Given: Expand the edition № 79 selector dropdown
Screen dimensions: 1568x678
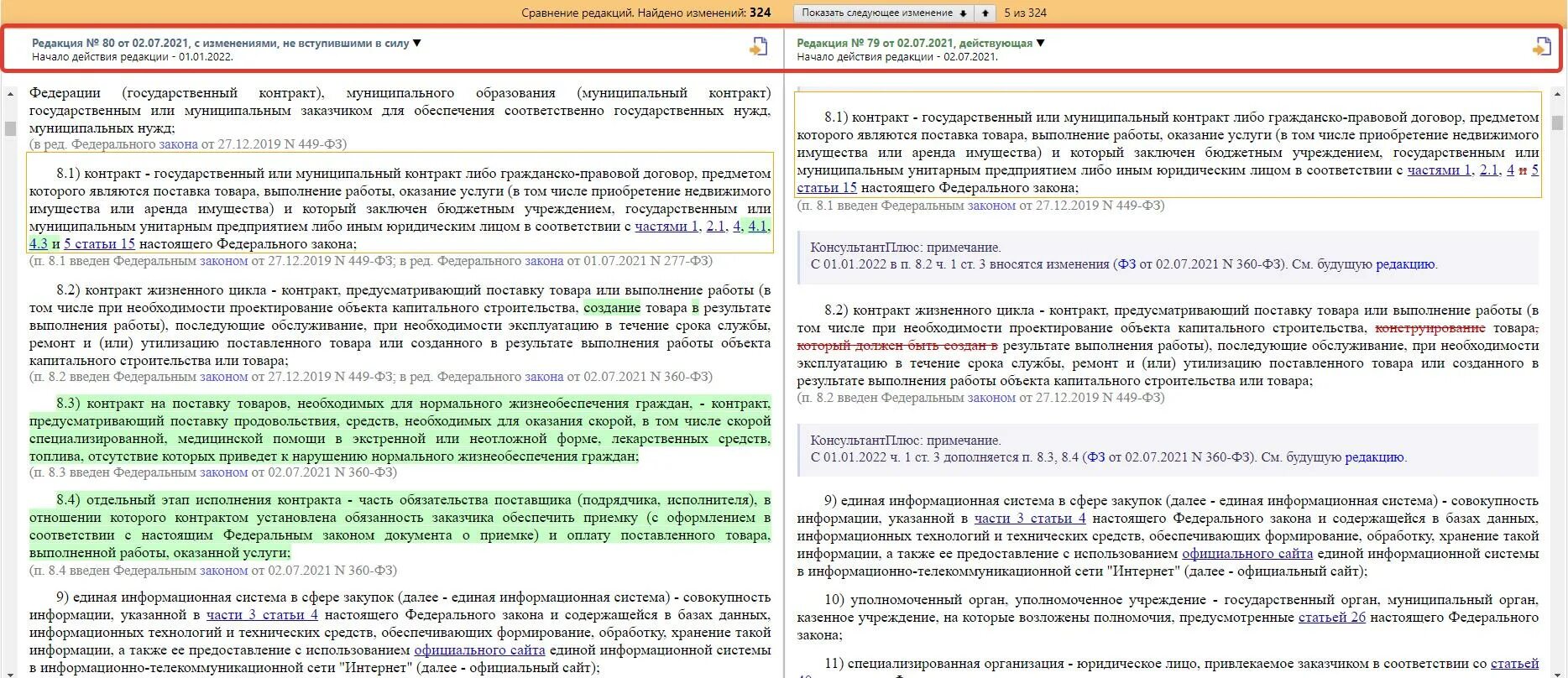Looking at the screenshot, I should tap(1041, 43).
